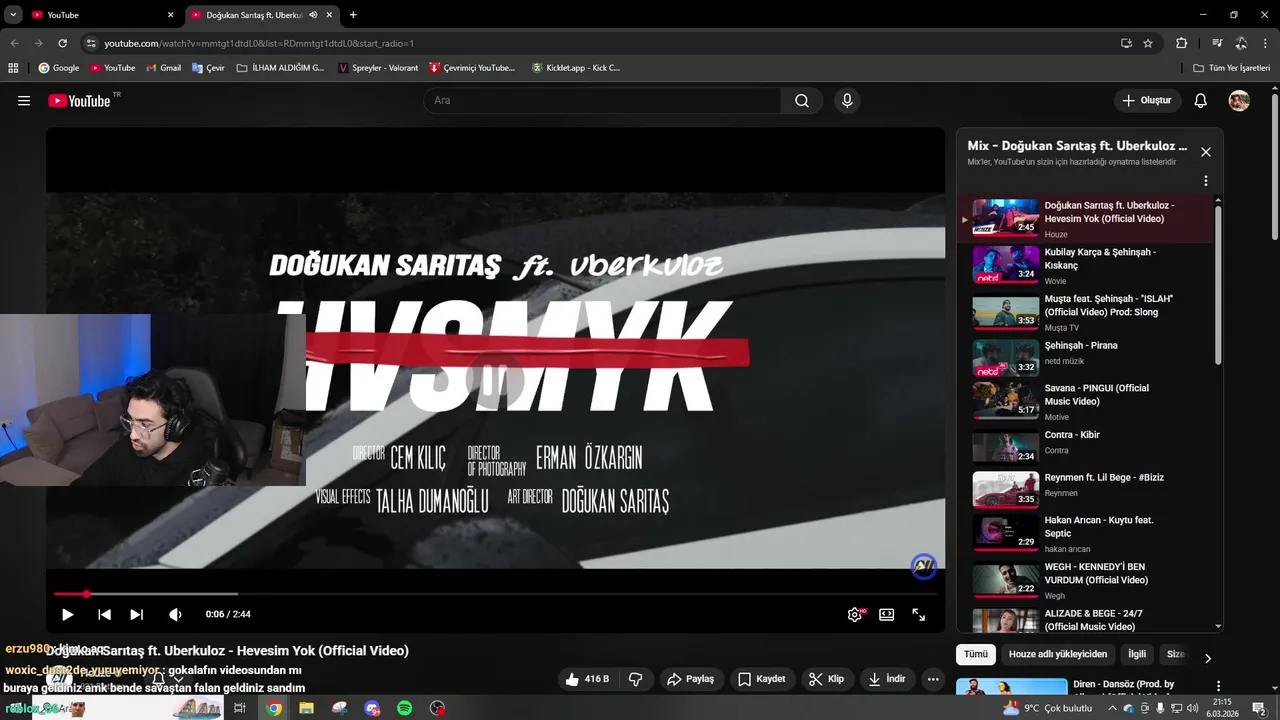Image resolution: width=1280 pixels, height=720 pixels.
Task: Seek the video using the progress bar
Action: (x=495, y=594)
